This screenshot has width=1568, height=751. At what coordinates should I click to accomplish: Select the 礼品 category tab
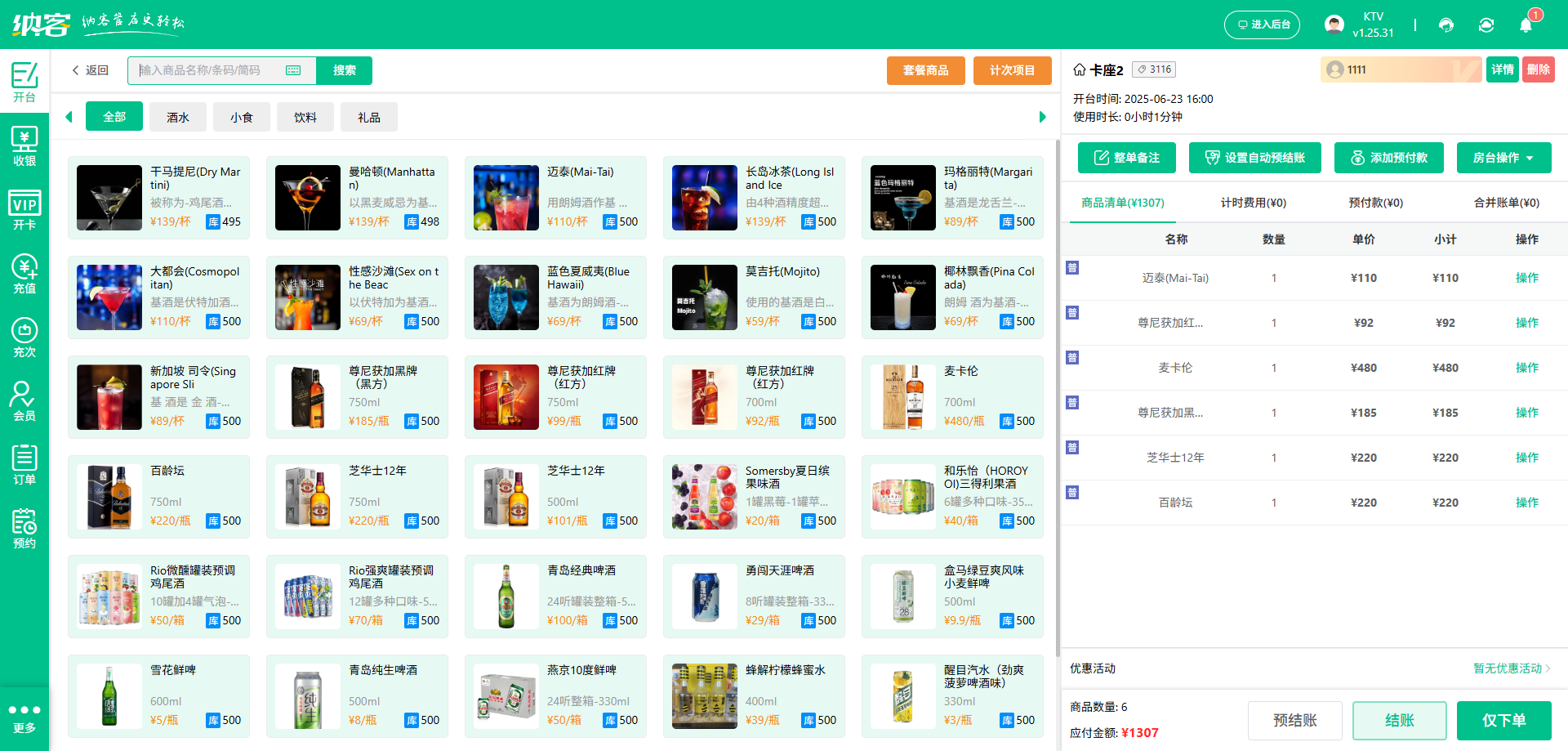point(369,117)
